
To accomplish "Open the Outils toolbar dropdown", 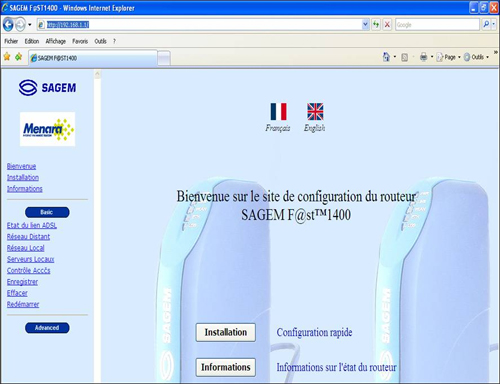I will (477, 57).
